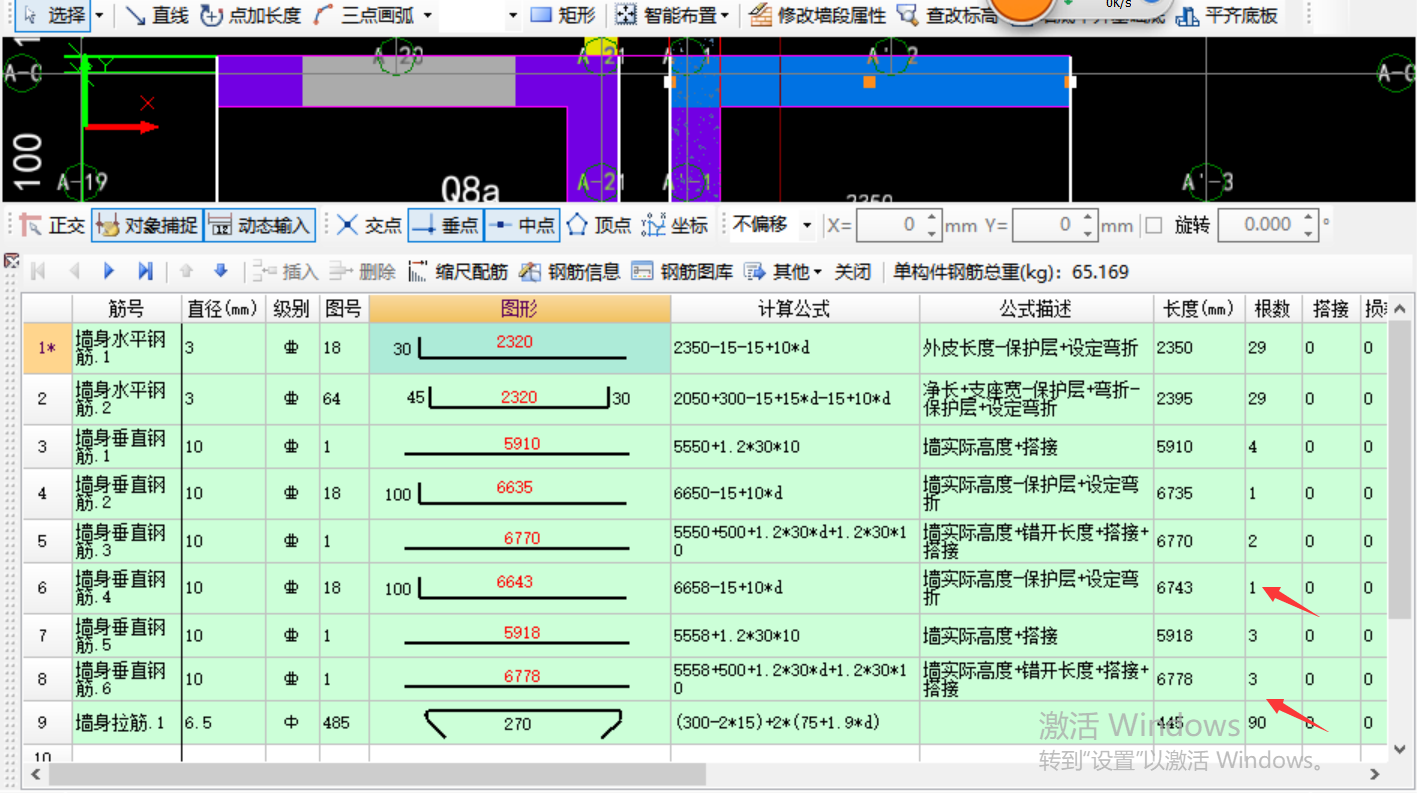
Task: Select the 根数 cell showing 90
Action: pyautogui.click(x=1273, y=722)
